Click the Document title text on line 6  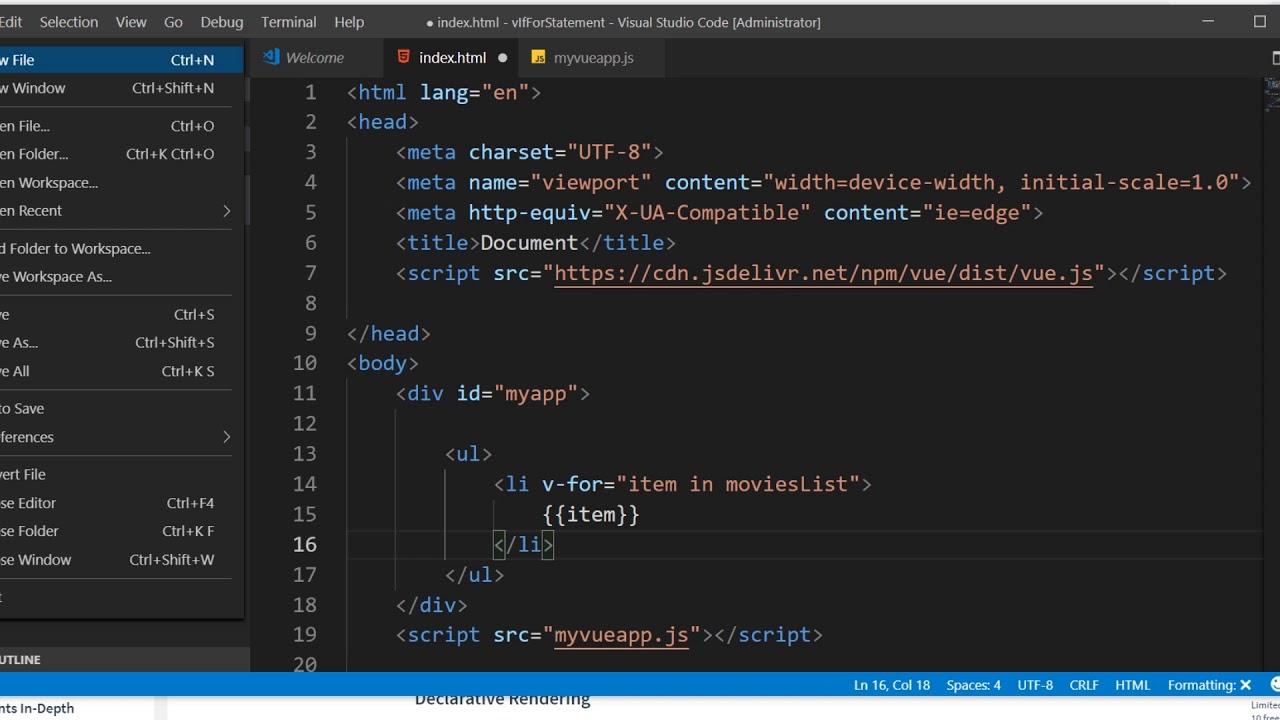tap(529, 243)
